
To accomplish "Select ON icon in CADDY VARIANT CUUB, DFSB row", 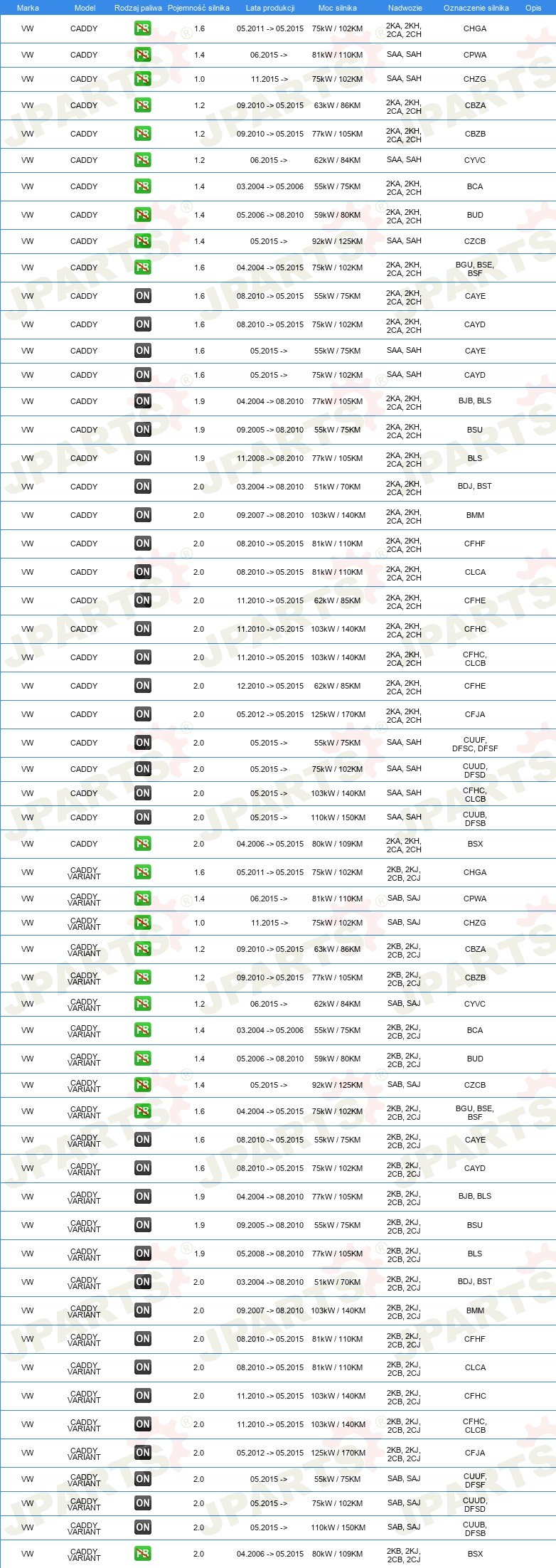I will coord(143,1527).
